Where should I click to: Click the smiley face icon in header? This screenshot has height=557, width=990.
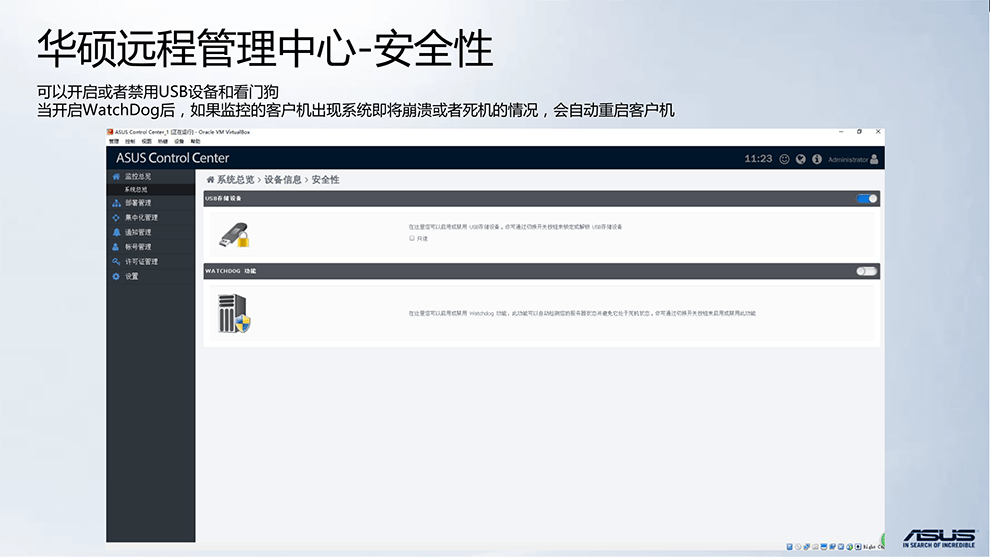click(784, 159)
